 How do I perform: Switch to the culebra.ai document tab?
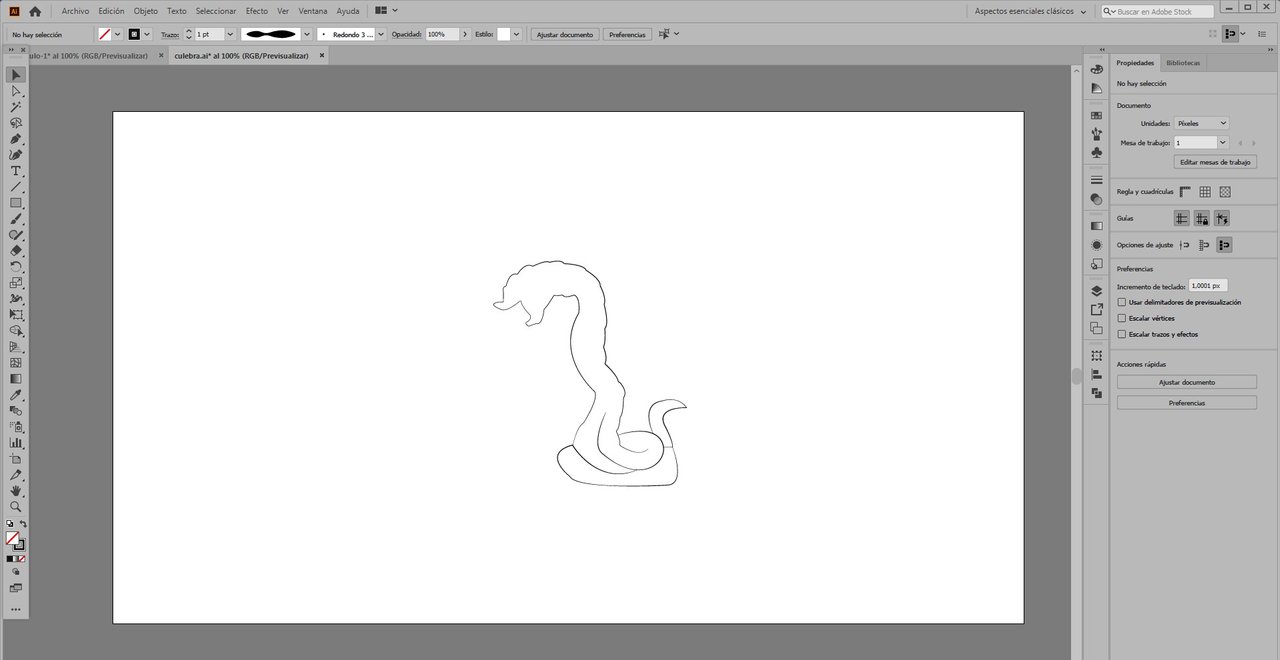pos(241,56)
